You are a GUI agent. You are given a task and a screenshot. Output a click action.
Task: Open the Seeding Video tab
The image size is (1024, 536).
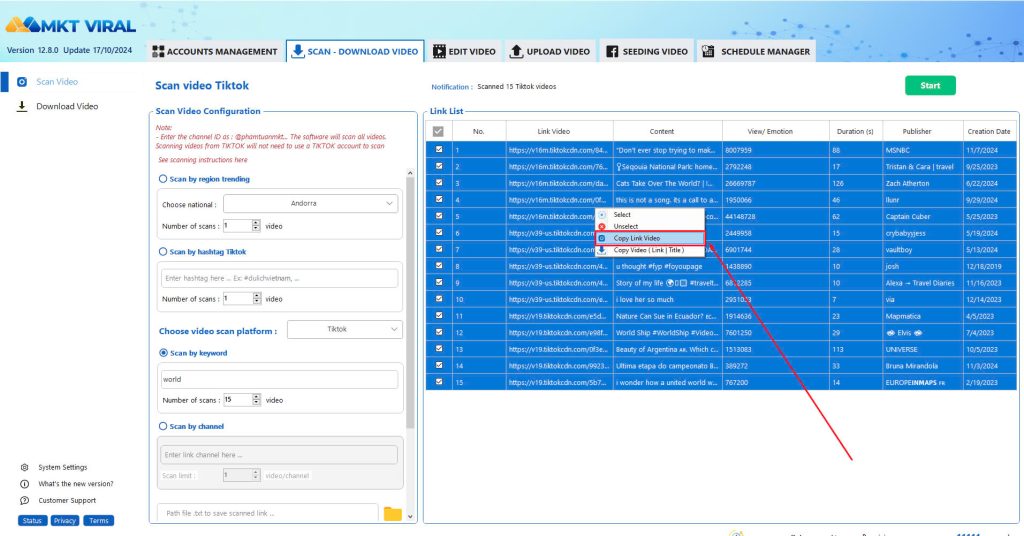647,52
